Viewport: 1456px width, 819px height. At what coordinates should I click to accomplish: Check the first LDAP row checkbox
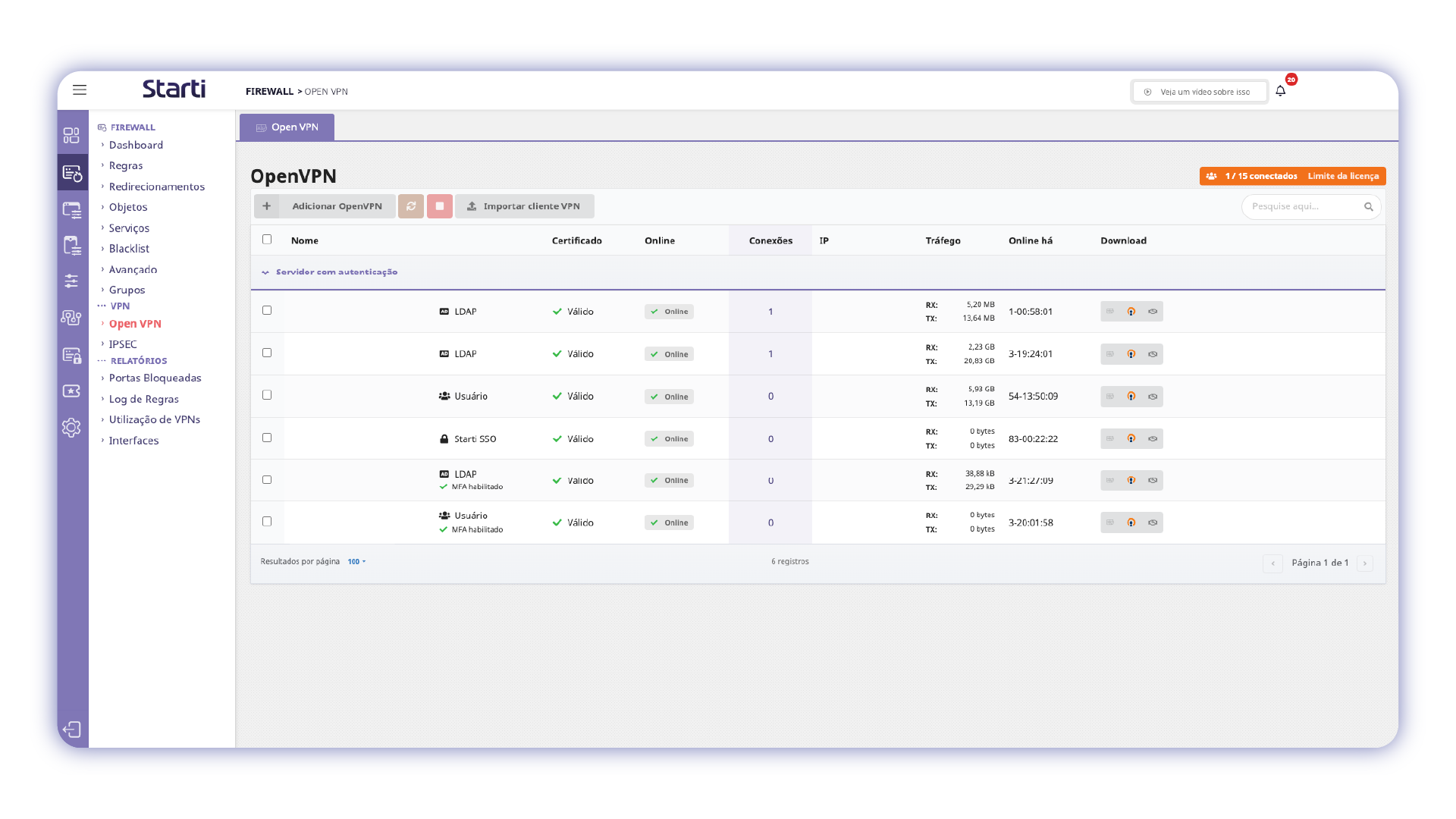267,310
